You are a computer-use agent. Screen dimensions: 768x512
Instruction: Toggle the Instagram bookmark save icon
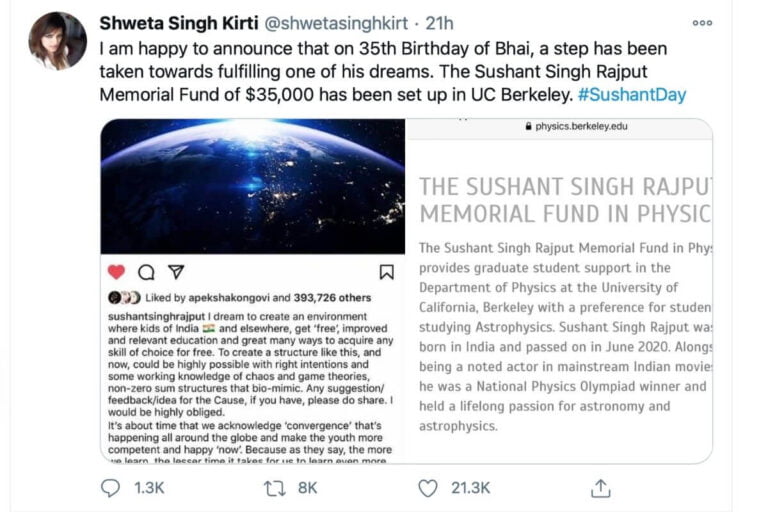(387, 272)
